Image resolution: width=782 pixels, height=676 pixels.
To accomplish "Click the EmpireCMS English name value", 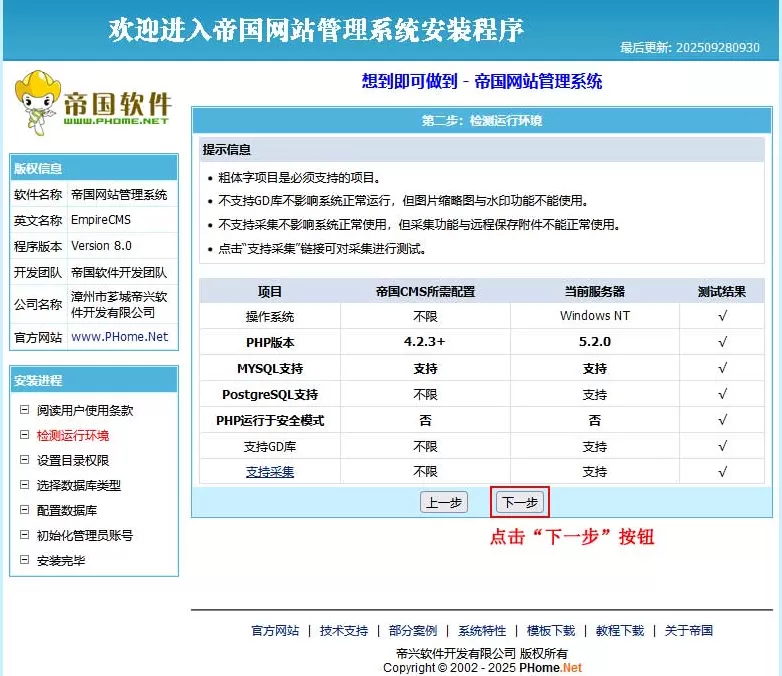I will [101, 220].
